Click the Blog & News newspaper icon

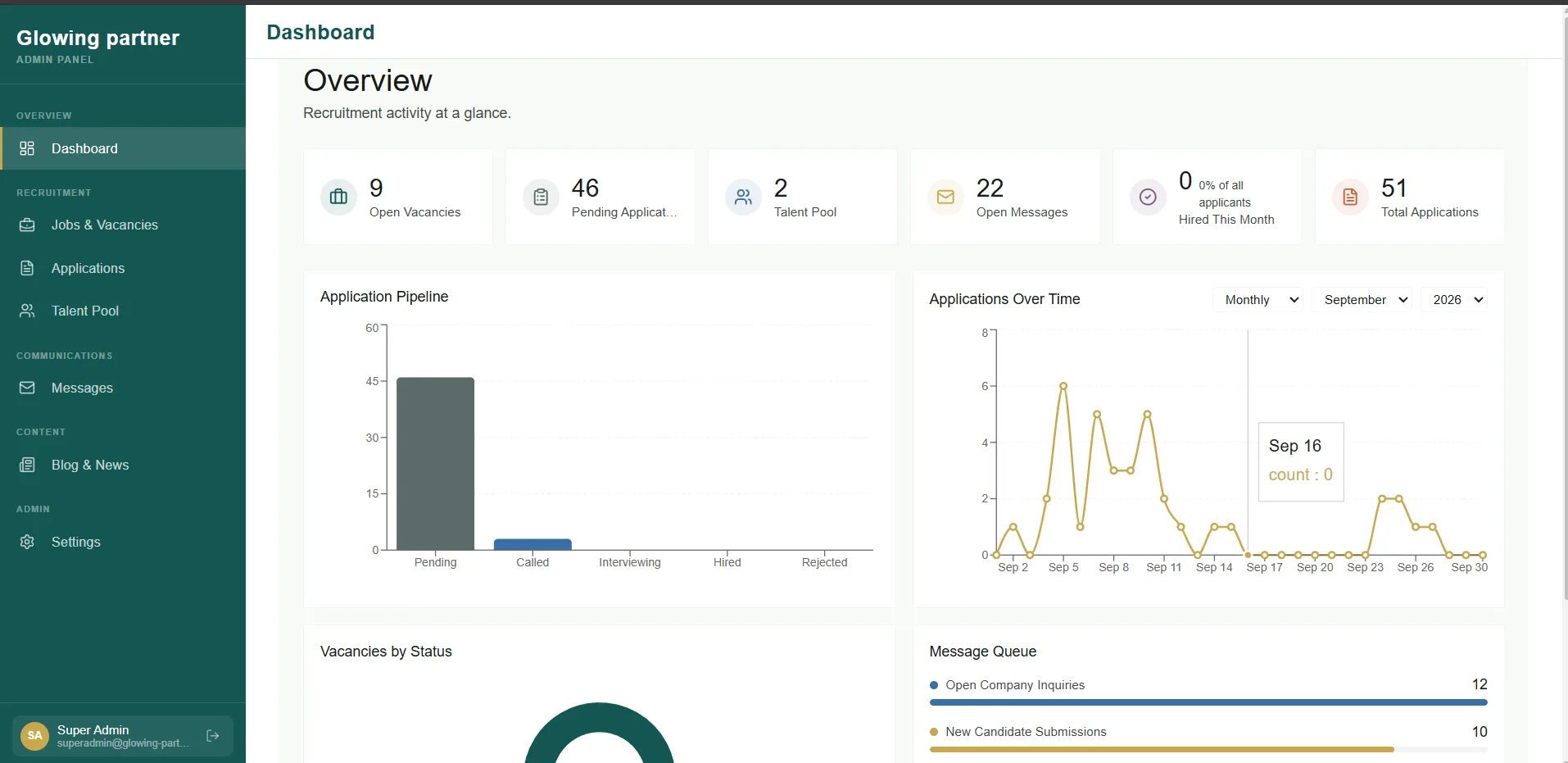tap(27, 465)
